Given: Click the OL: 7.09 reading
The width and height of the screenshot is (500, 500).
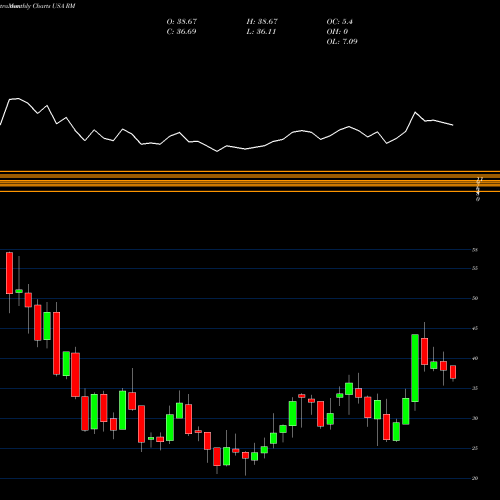Looking at the screenshot, I should click(342, 42).
